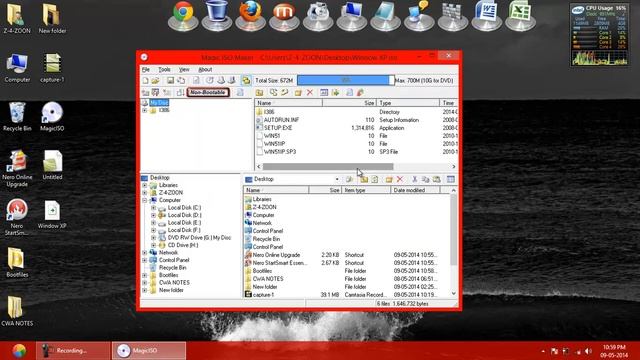Image resolution: width=640 pixels, height=360 pixels.
Task: Select SETUP.EXE in the ISO file list
Action: (278, 128)
